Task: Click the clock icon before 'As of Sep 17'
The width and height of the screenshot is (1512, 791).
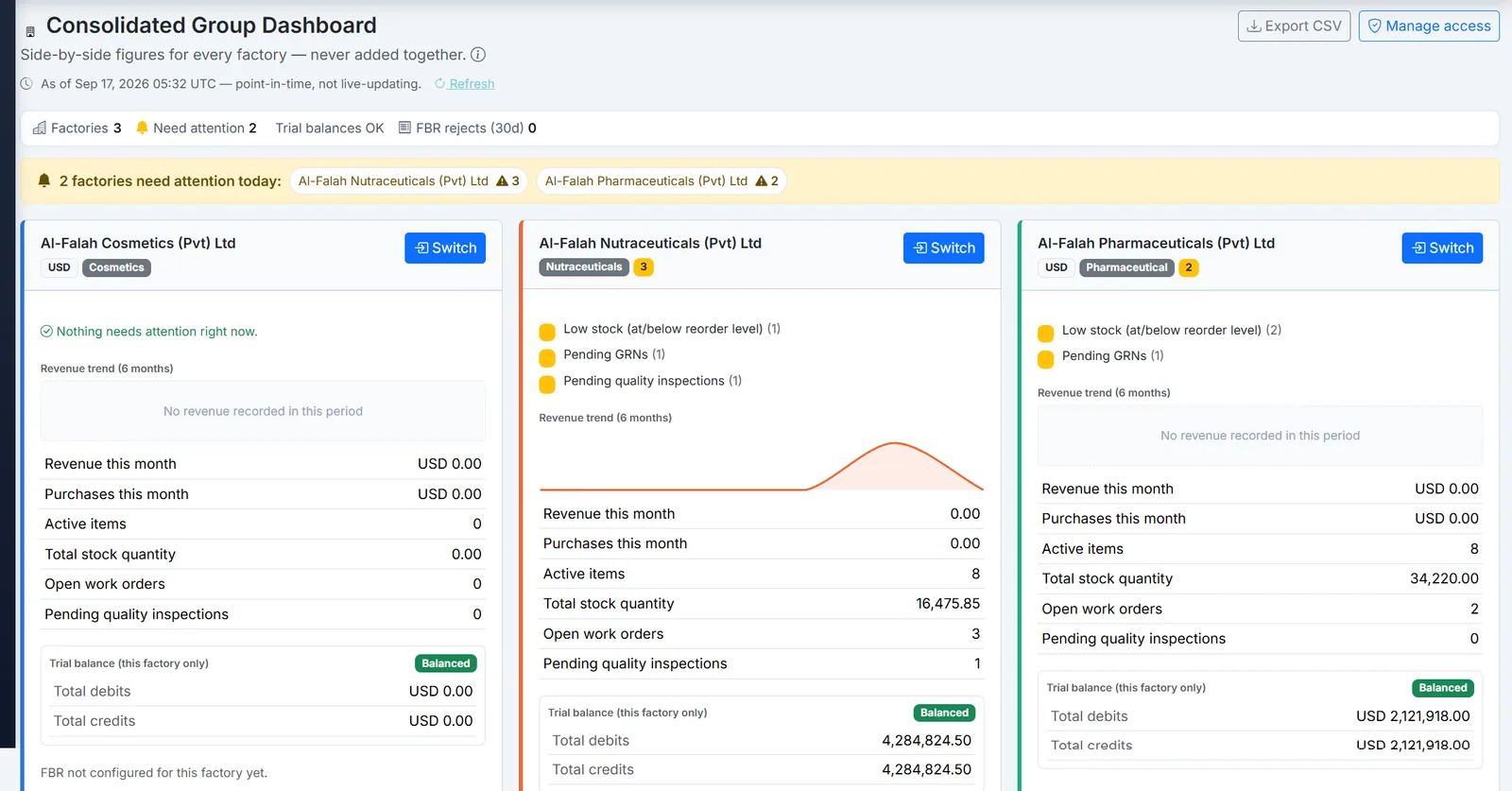Action: 26,83
